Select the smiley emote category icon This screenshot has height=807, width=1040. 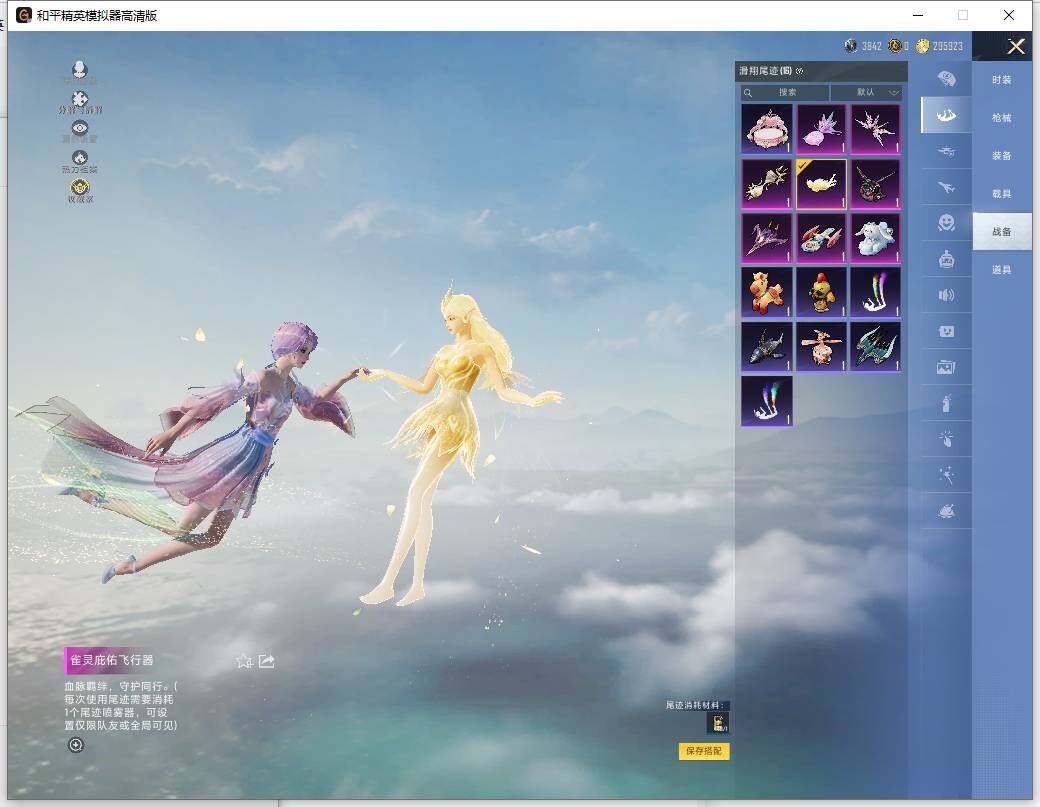coord(946,223)
